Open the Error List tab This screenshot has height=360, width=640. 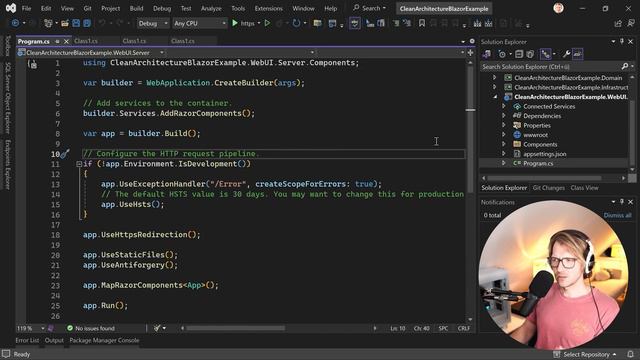coord(27,340)
